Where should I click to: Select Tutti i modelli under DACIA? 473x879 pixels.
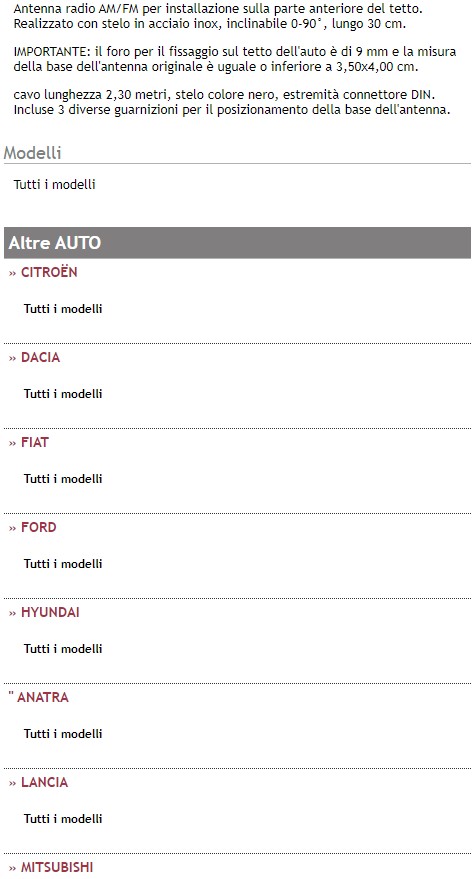pyautogui.click(x=63, y=394)
